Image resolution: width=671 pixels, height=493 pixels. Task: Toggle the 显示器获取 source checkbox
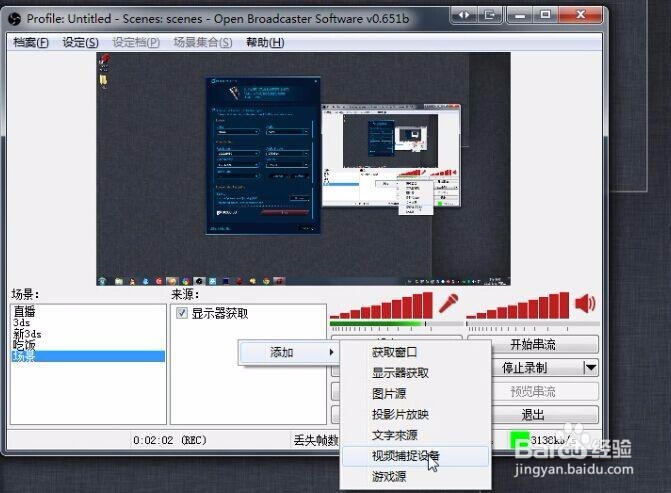(182, 313)
